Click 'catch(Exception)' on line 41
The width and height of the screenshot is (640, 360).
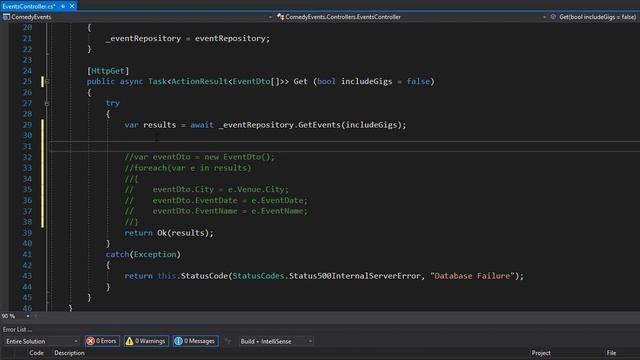(x=143, y=255)
